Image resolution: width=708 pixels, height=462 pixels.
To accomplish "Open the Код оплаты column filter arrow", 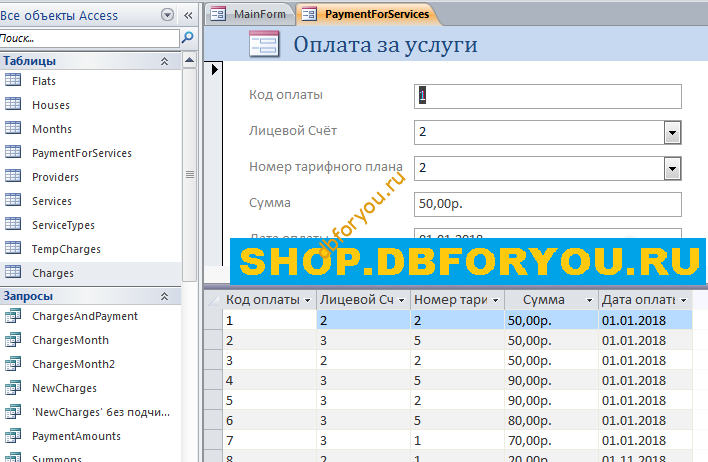I will click(x=307, y=300).
